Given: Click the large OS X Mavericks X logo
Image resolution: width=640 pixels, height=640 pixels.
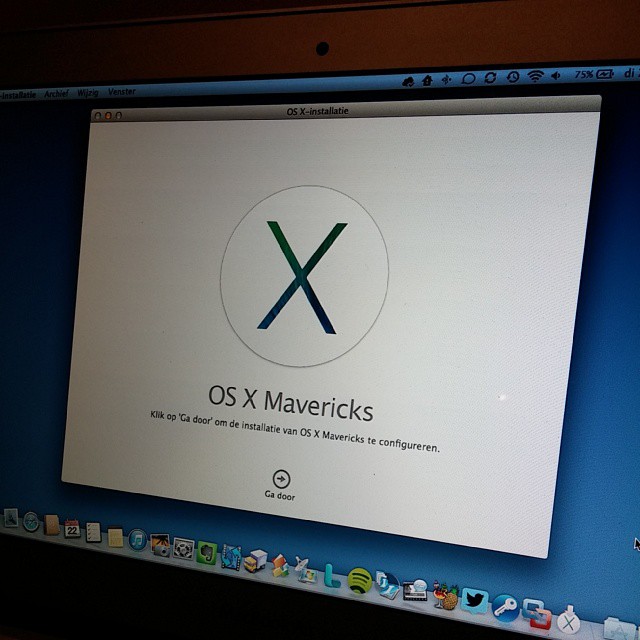Looking at the screenshot, I should pyautogui.click(x=304, y=277).
